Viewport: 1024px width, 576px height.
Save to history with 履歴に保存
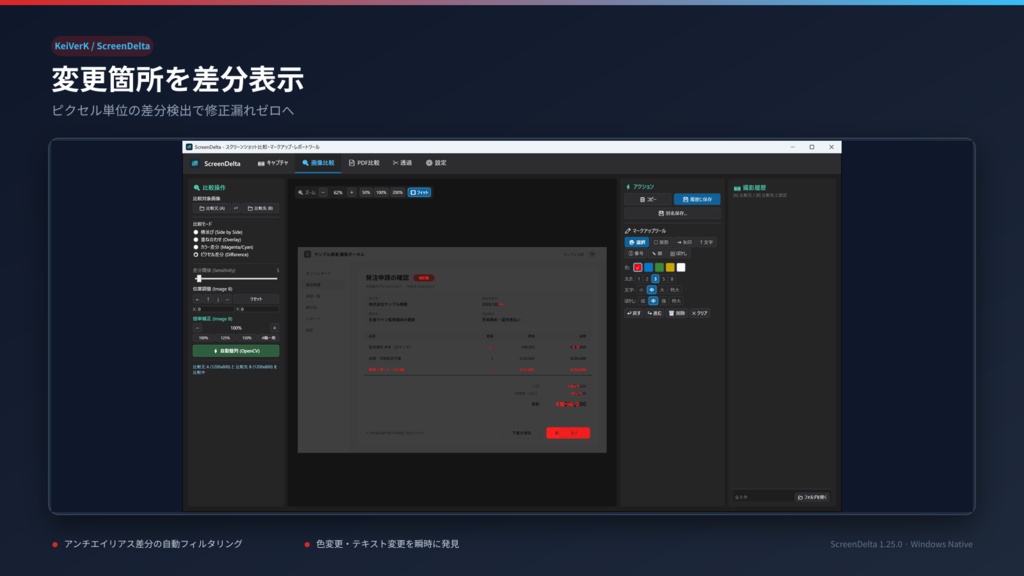tap(697, 199)
